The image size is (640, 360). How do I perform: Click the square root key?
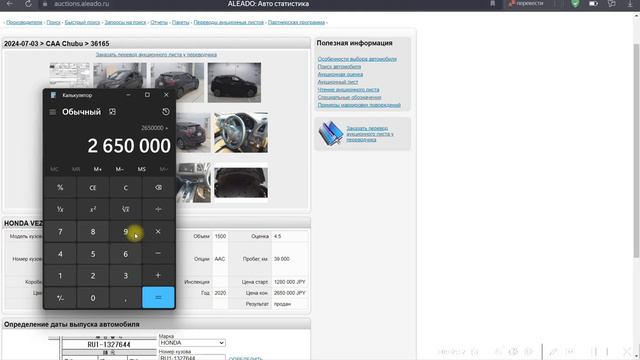click(125, 209)
